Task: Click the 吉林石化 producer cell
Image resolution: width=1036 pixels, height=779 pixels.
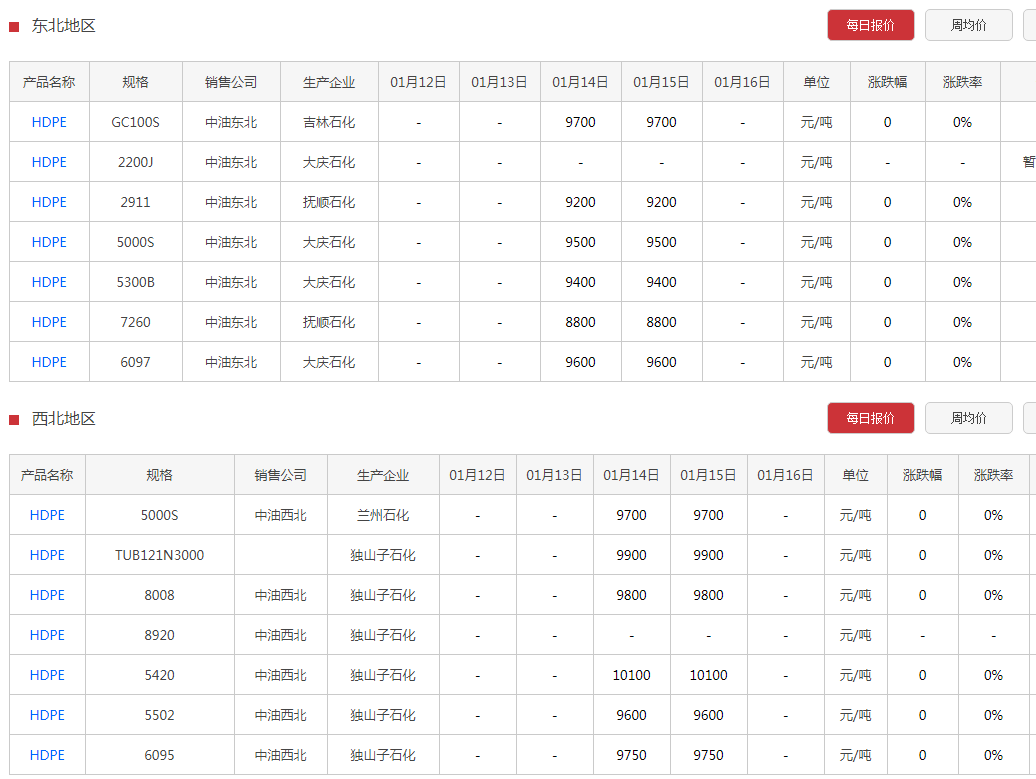Action: (329, 122)
